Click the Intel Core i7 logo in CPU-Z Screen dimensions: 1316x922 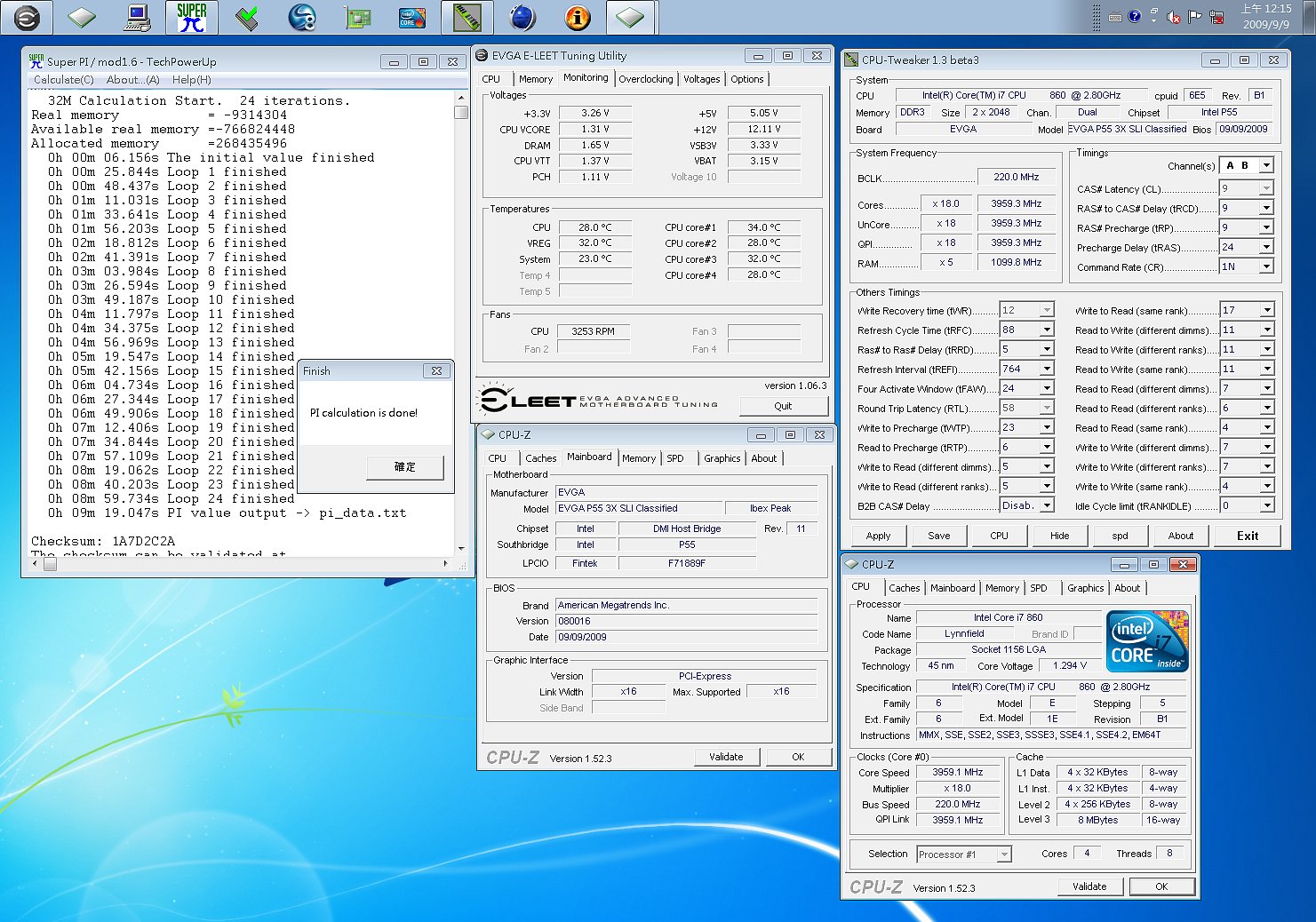(x=1147, y=641)
